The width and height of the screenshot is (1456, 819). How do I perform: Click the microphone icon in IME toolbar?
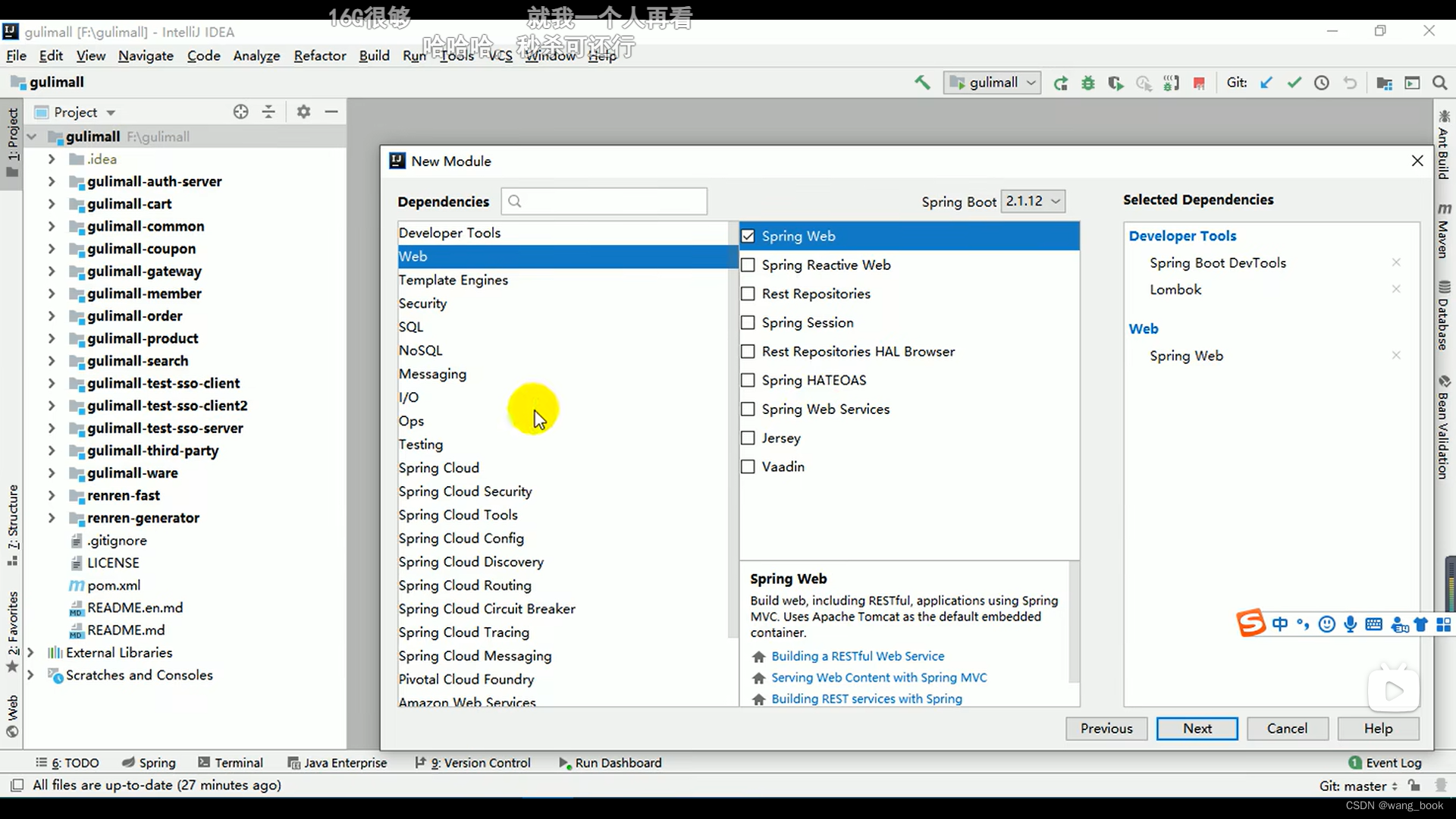point(1350,624)
